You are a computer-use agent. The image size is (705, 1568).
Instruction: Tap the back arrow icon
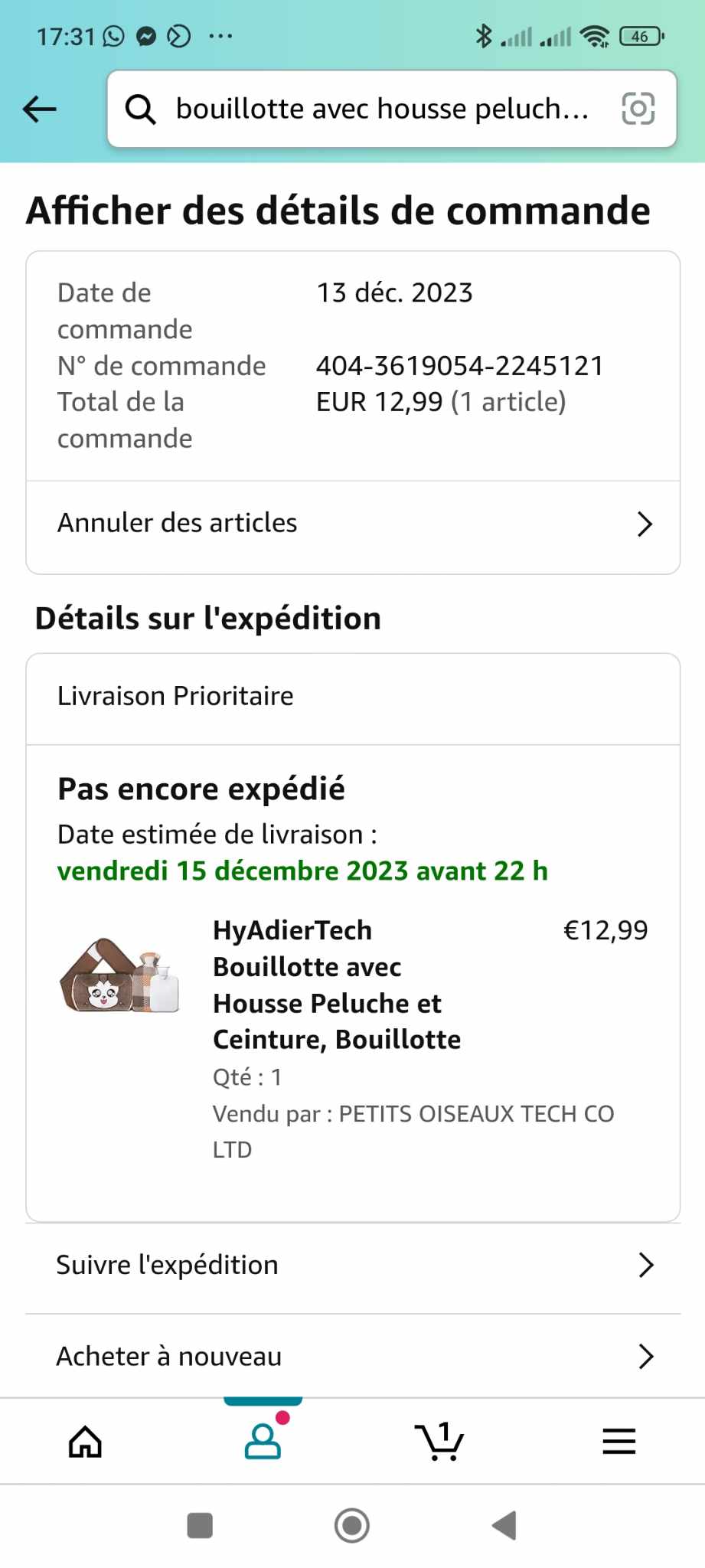(x=40, y=109)
